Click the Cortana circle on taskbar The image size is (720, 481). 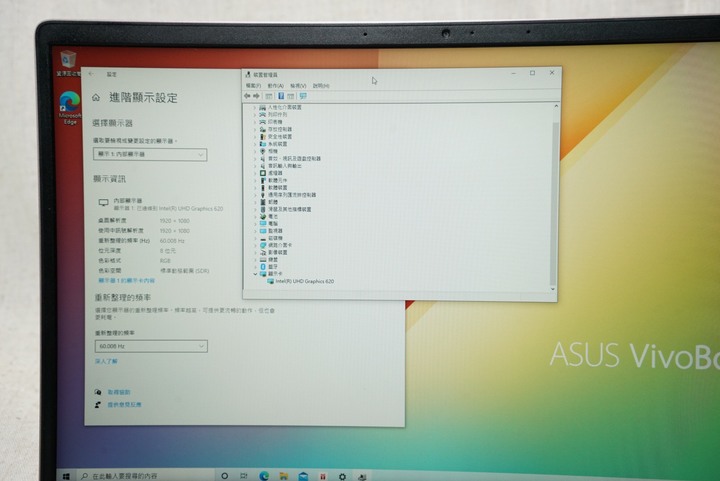click(225, 476)
